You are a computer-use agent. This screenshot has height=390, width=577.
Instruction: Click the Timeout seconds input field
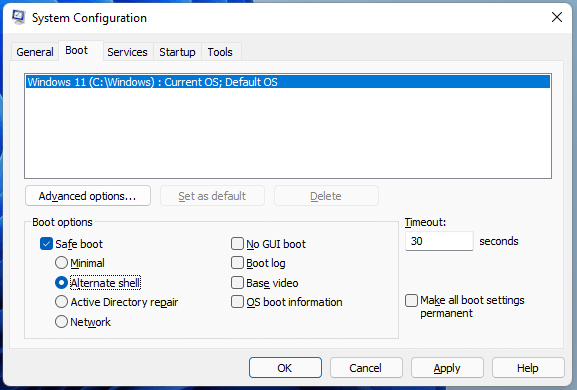(x=439, y=241)
